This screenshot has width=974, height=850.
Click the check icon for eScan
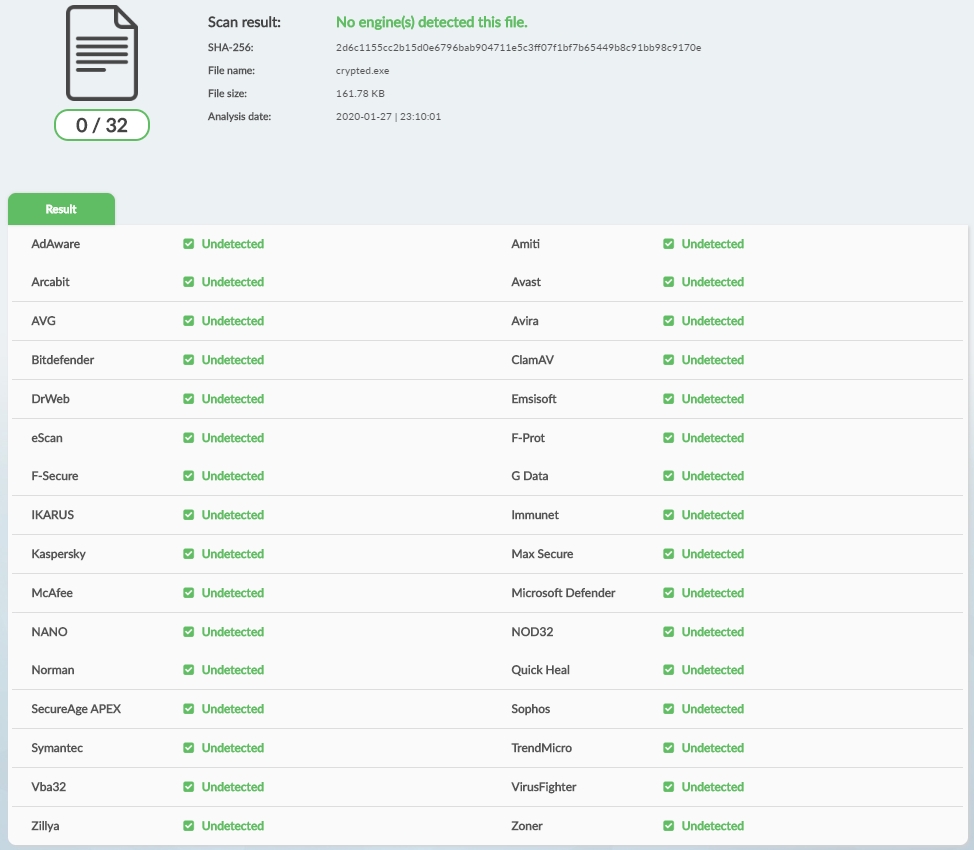[189, 438]
